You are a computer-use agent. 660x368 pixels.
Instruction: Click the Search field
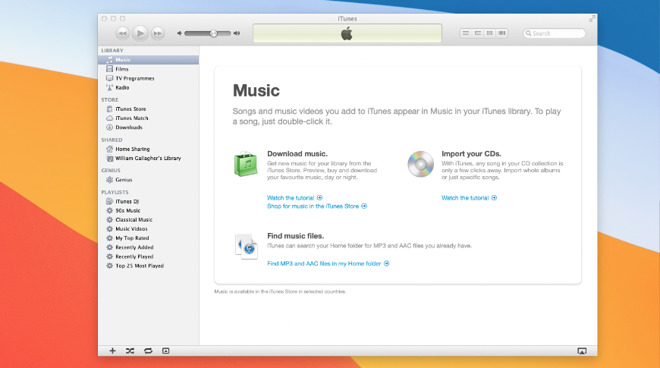tap(554, 33)
